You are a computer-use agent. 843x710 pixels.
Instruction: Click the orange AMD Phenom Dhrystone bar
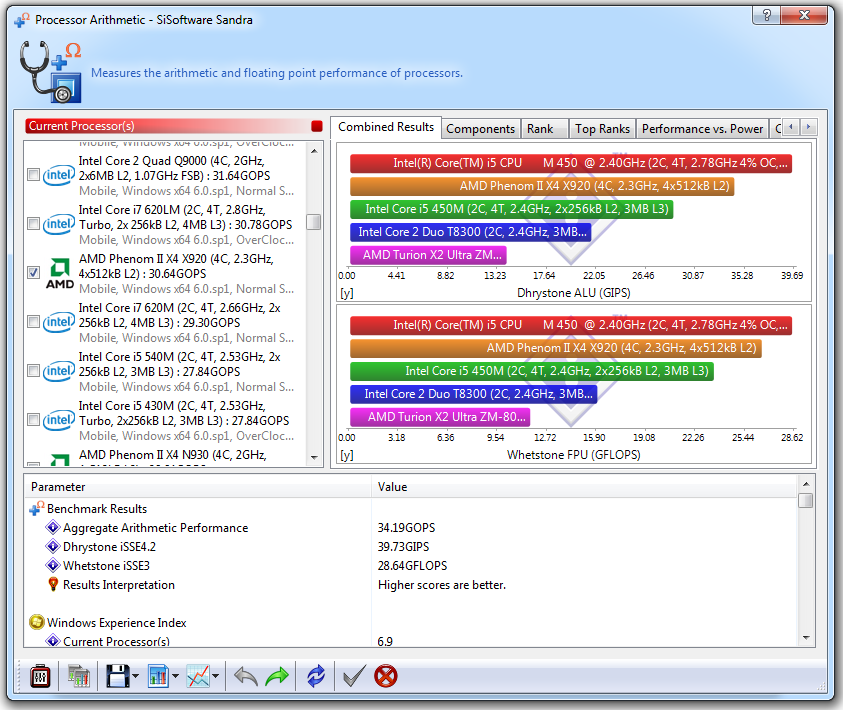542,187
